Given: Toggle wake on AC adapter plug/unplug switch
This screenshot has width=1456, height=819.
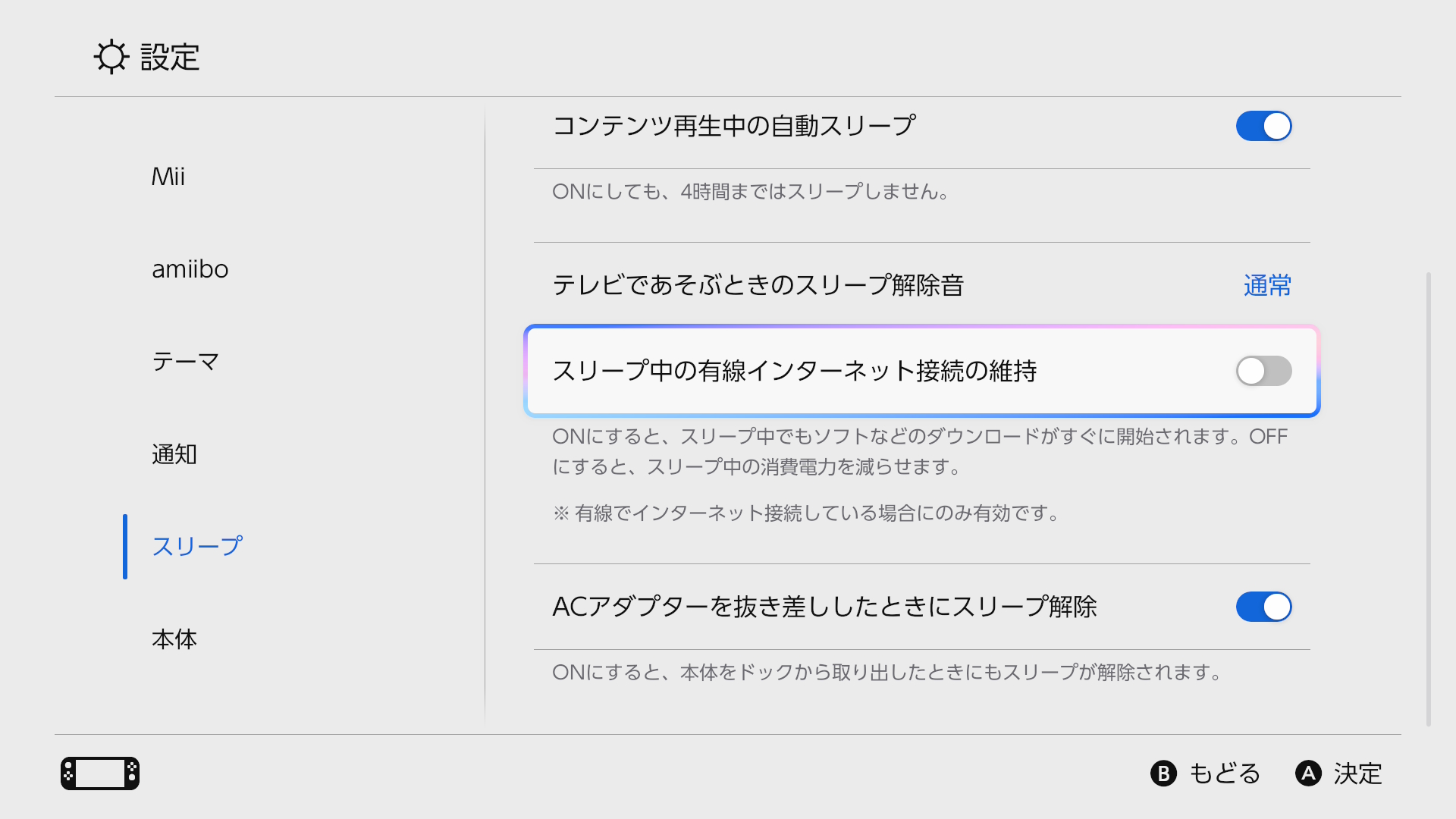Looking at the screenshot, I should coord(1263,607).
